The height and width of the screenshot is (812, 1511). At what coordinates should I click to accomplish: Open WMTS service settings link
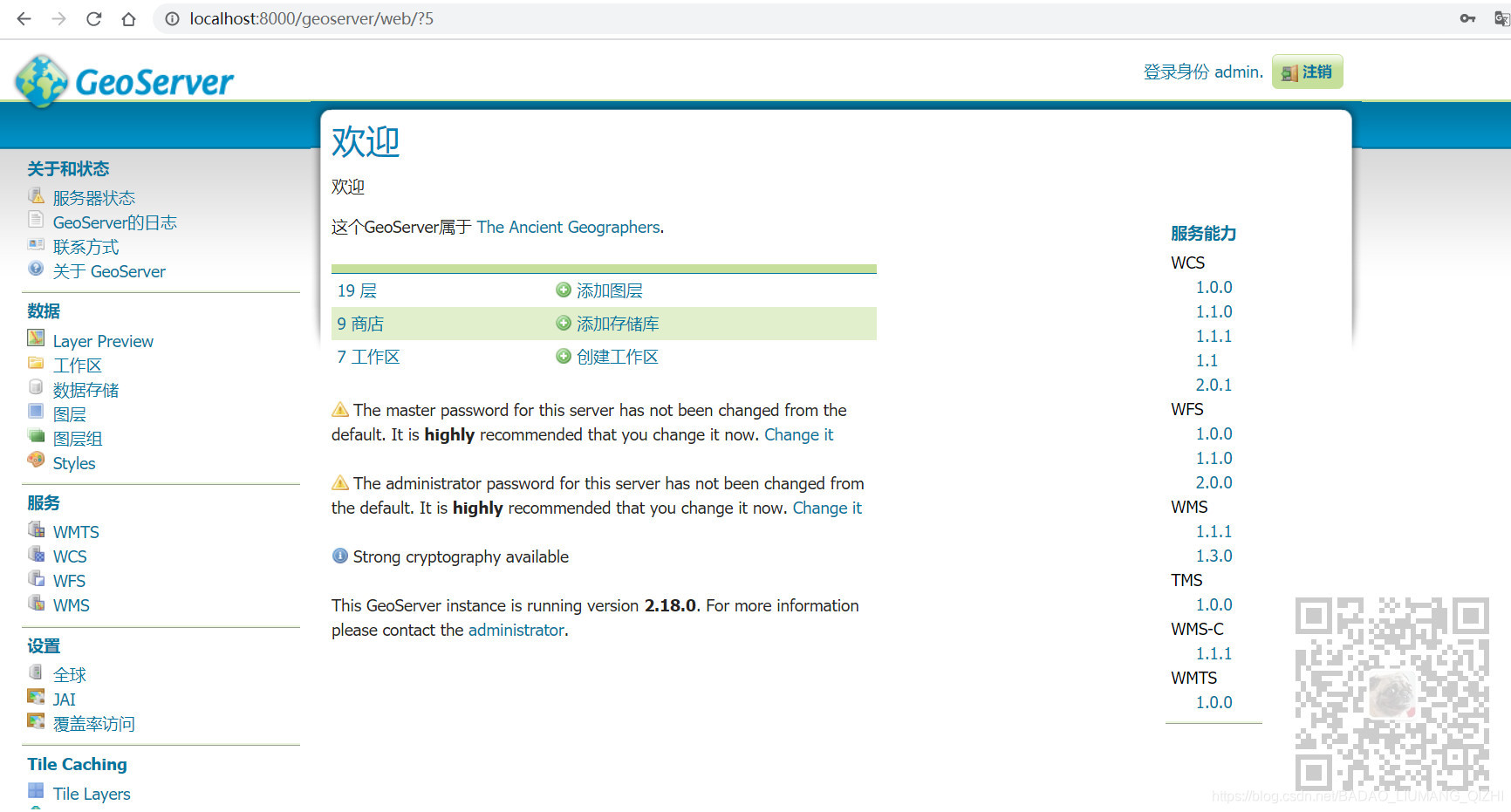click(x=76, y=532)
